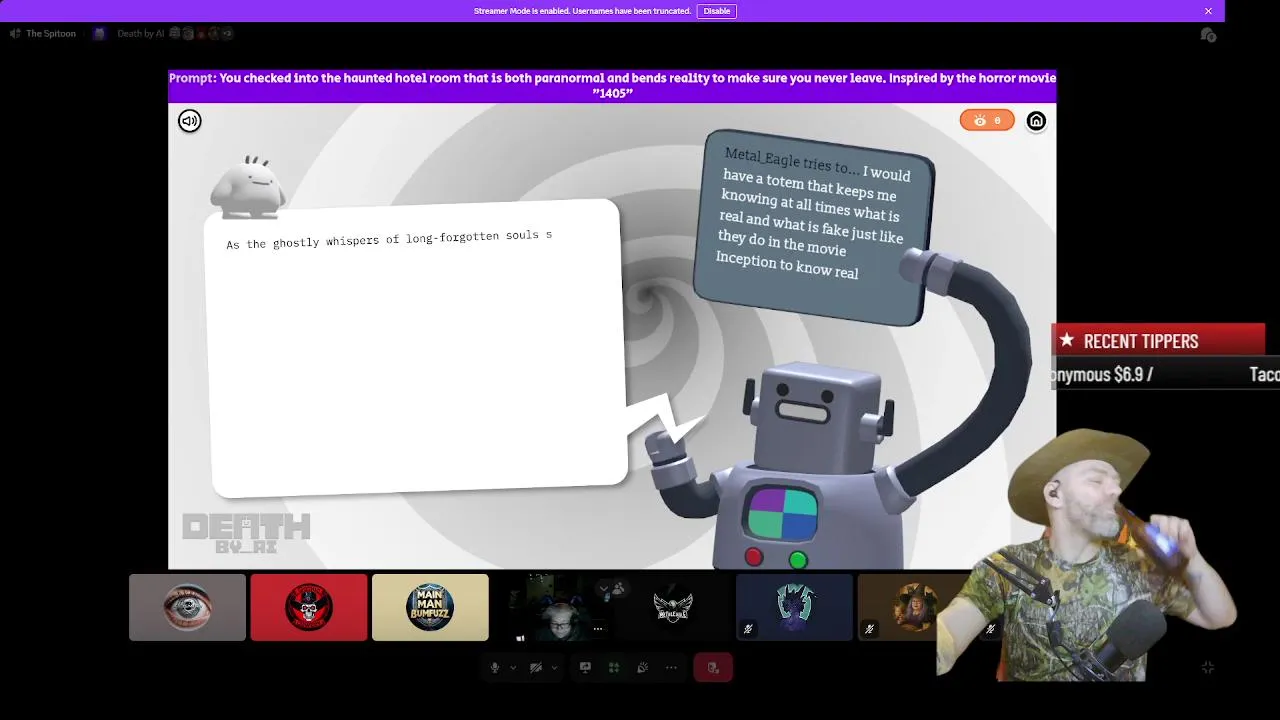Open microphone options dropdown arrow
This screenshot has width=1280, height=720.
(x=513, y=668)
